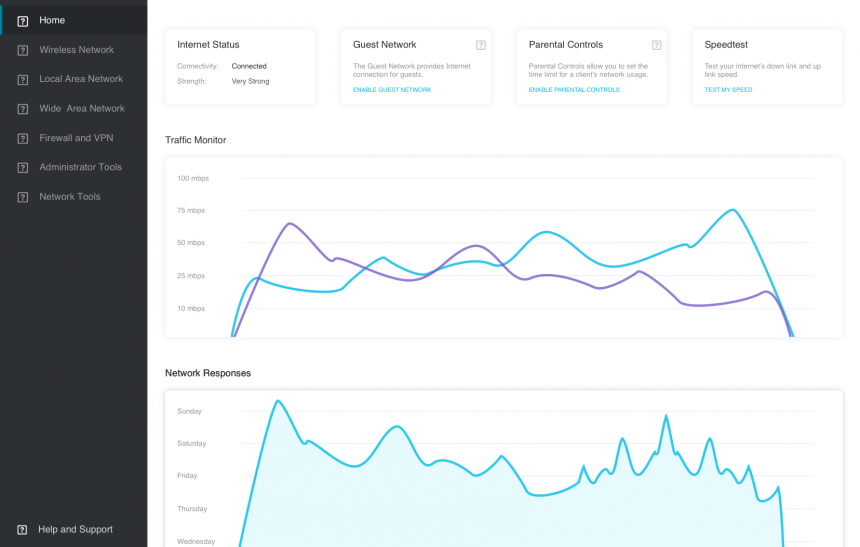Open the Wireless Network menu item
Viewport: 860px width, 547px height.
pos(76,50)
